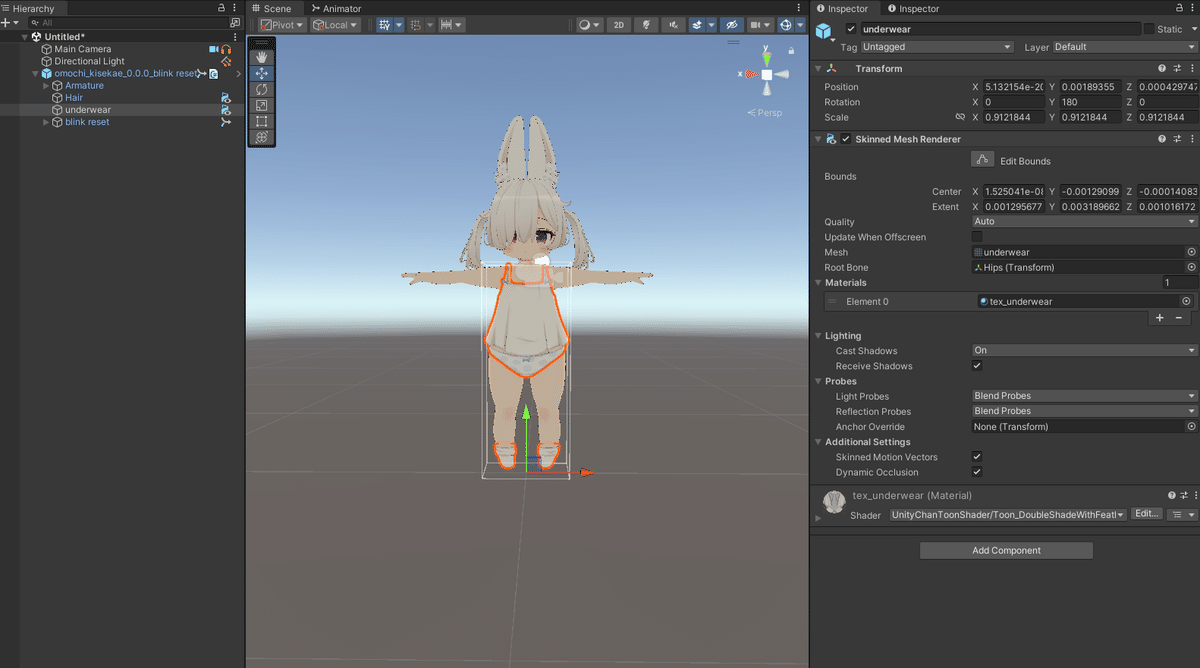Toggle scene audio with the mute icon

672,25
